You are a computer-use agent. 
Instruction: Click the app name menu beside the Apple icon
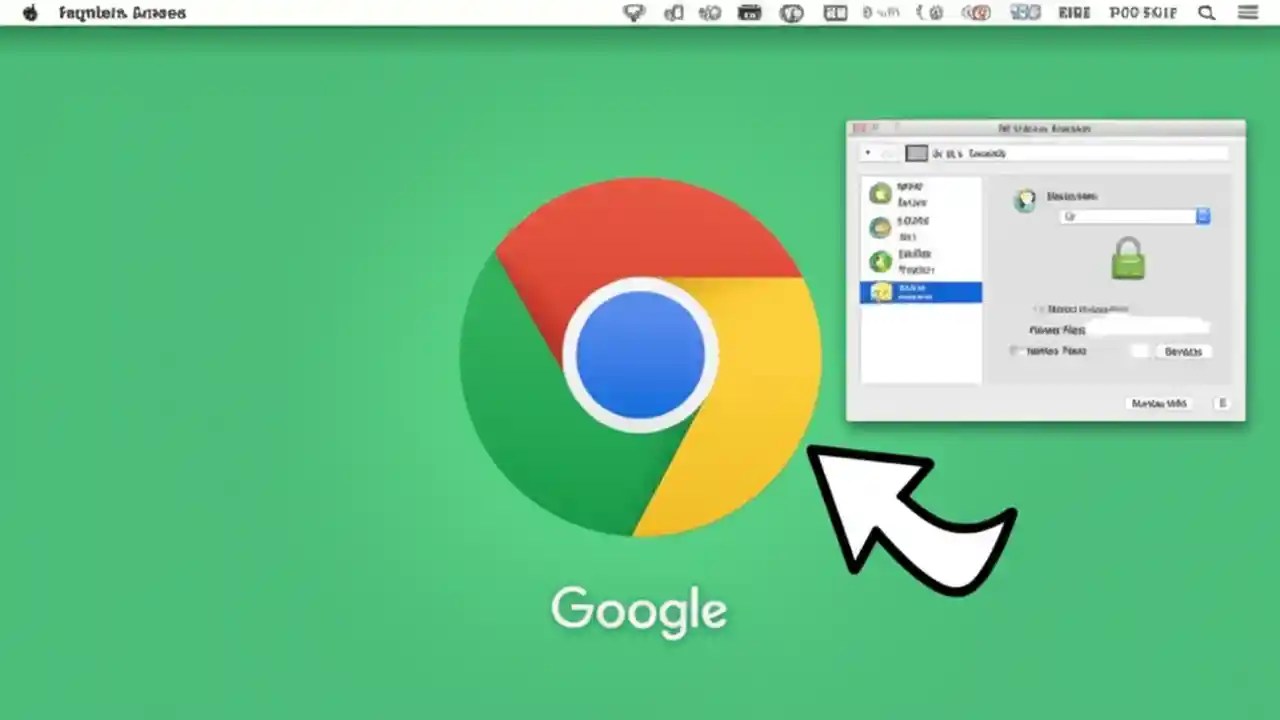(120, 13)
